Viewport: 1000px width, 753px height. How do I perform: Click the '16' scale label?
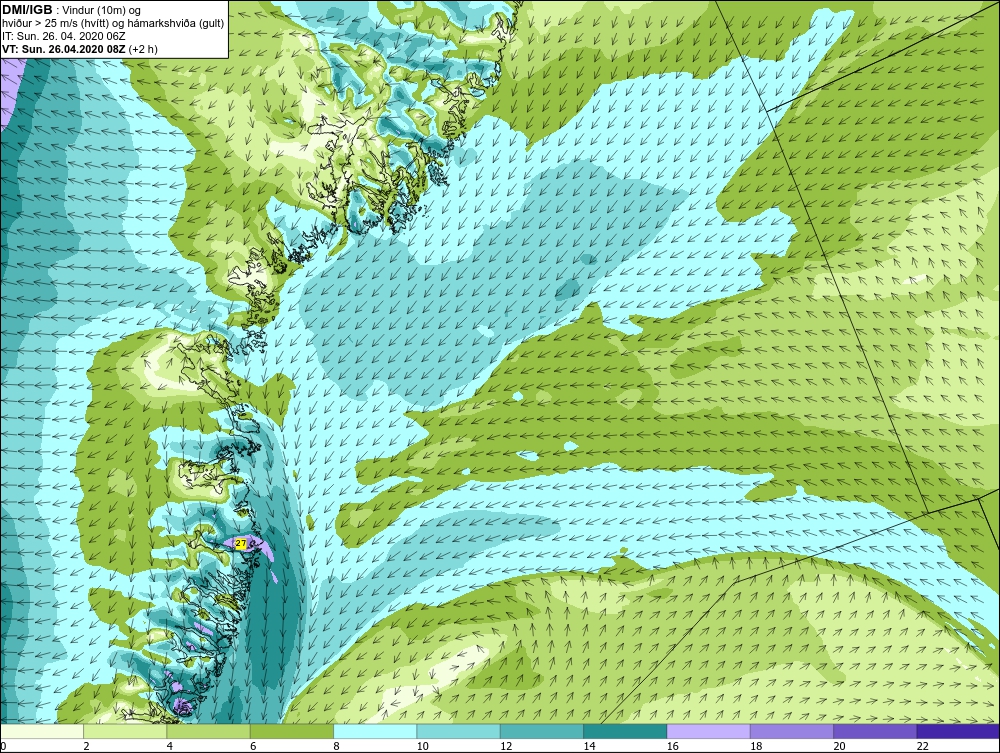(672, 746)
